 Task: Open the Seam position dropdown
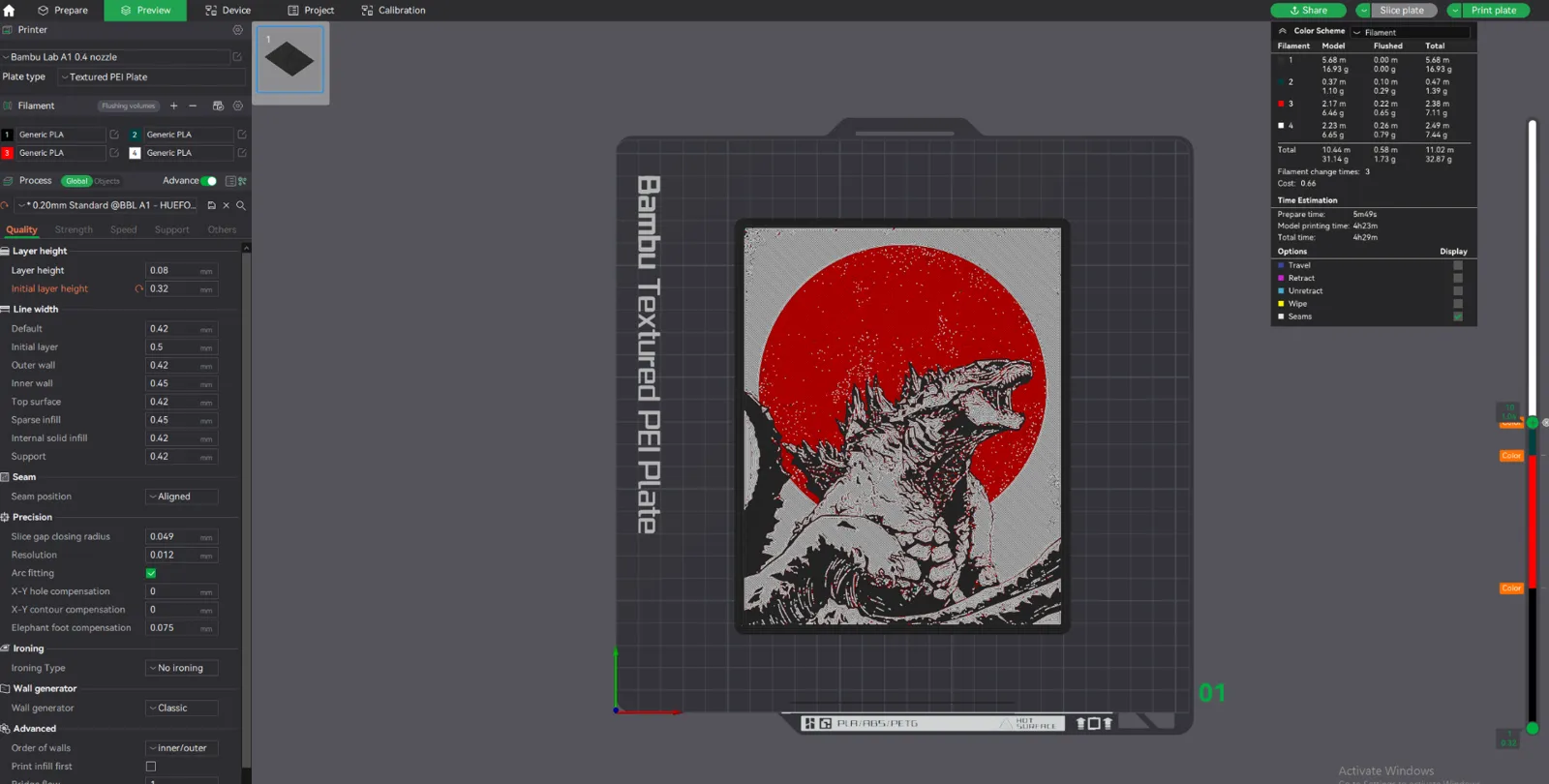coord(181,497)
